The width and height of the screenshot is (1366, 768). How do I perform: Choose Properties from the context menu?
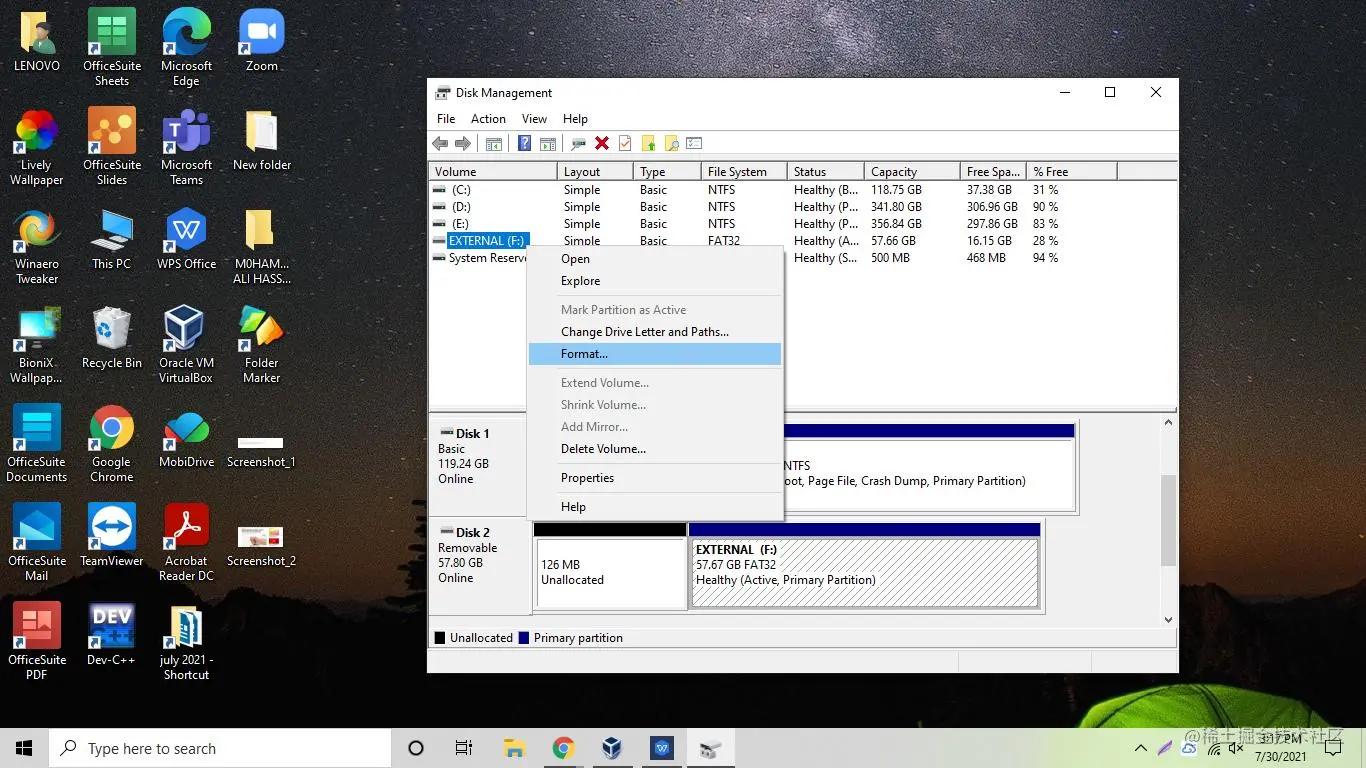(655, 478)
